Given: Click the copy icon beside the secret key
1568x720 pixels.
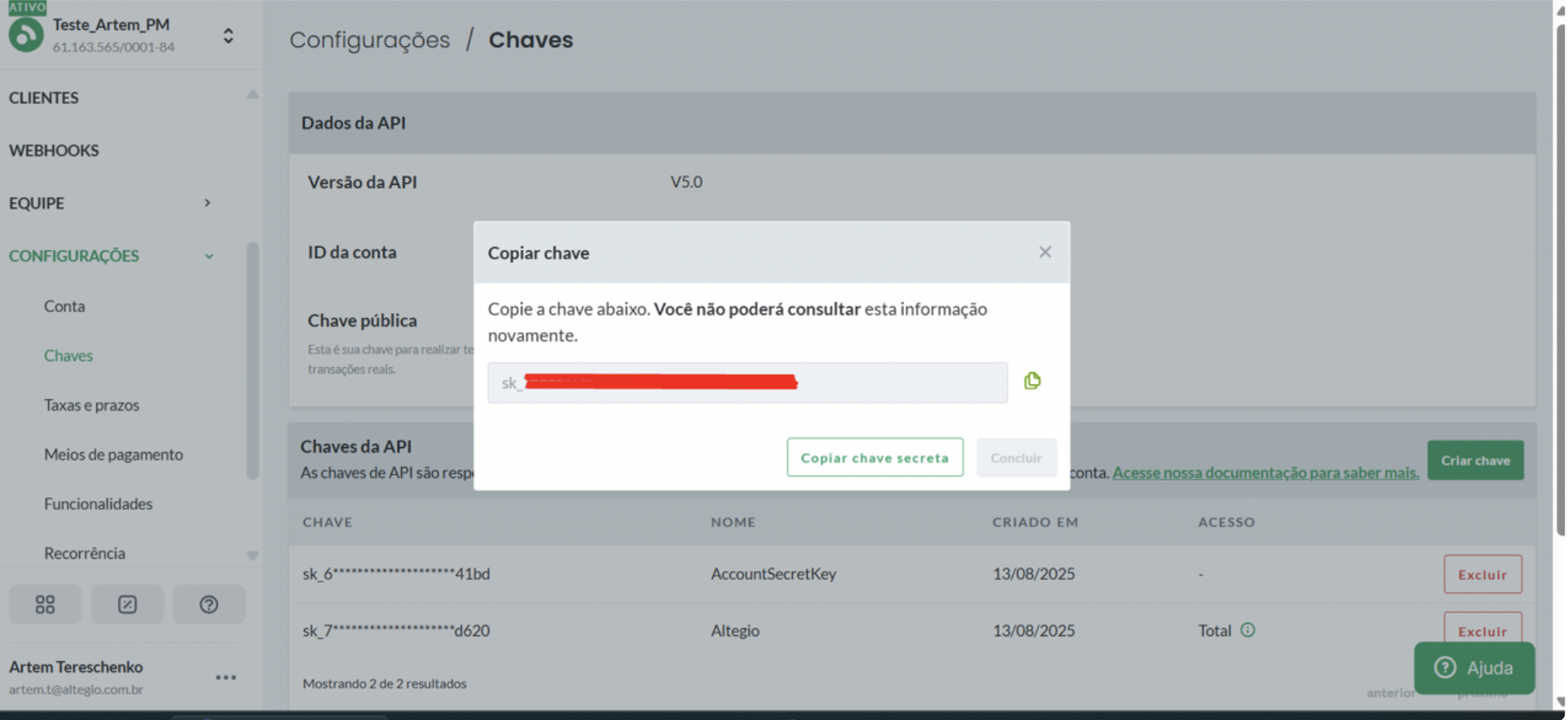Looking at the screenshot, I should (x=1032, y=381).
